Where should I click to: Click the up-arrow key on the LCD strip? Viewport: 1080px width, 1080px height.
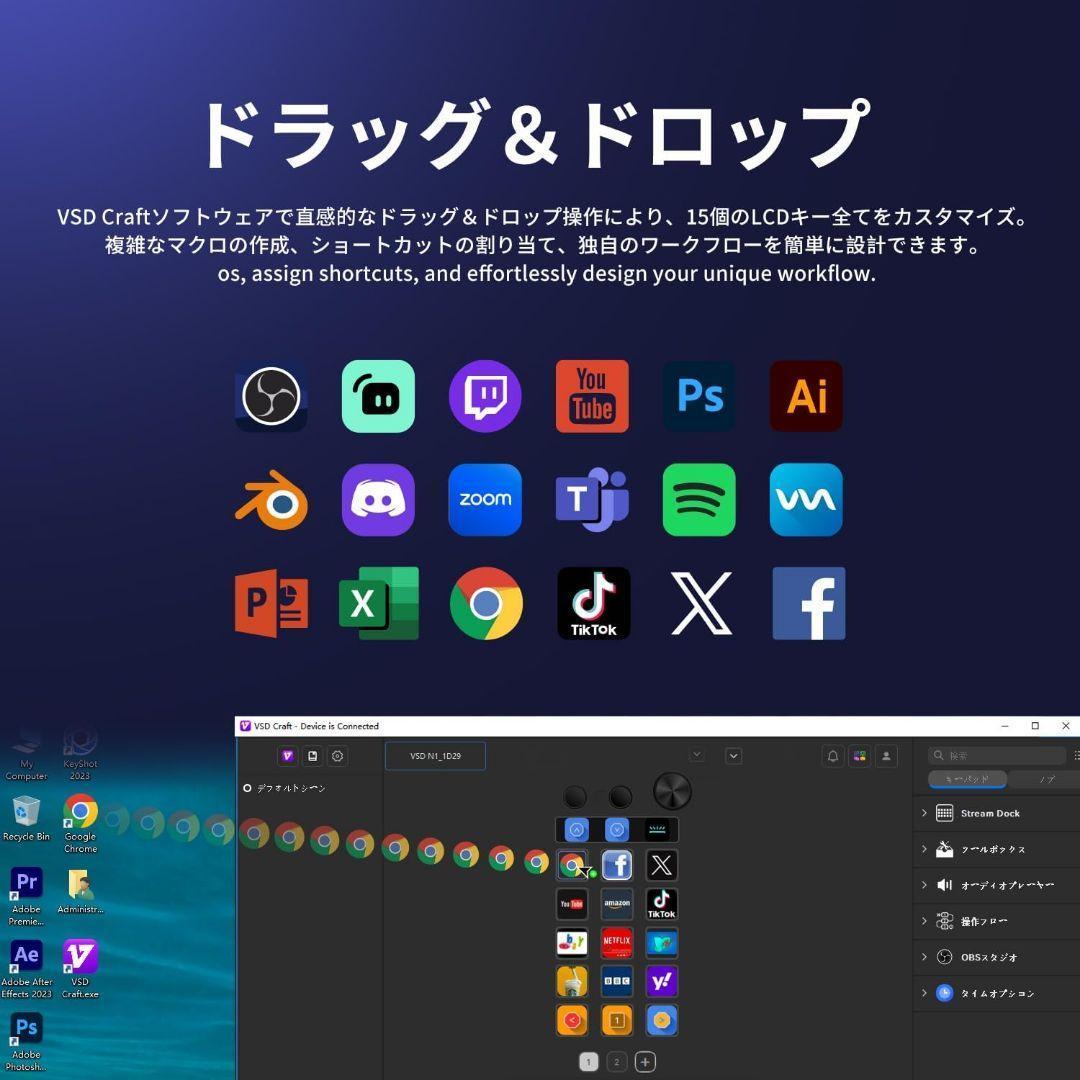coord(577,830)
